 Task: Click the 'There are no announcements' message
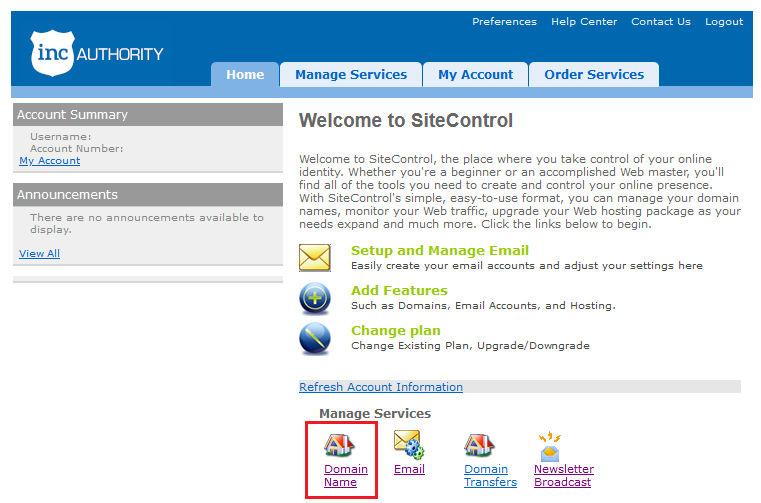point(147,223)
